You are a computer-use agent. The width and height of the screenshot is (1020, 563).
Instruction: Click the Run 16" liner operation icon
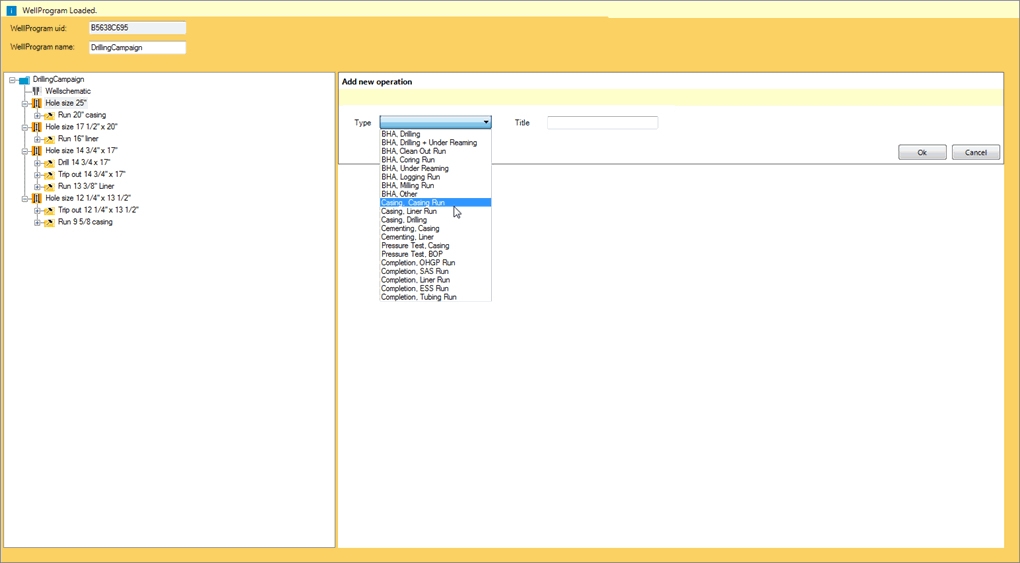pyautogui.click(x=49, y=139)
